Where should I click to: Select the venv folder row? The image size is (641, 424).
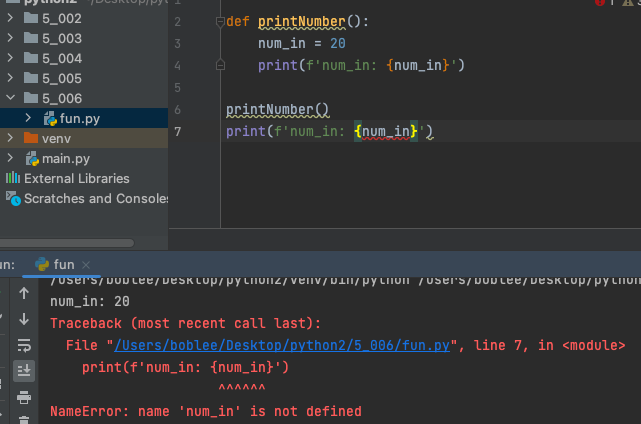pyautogui.click(x=84, y=138)
